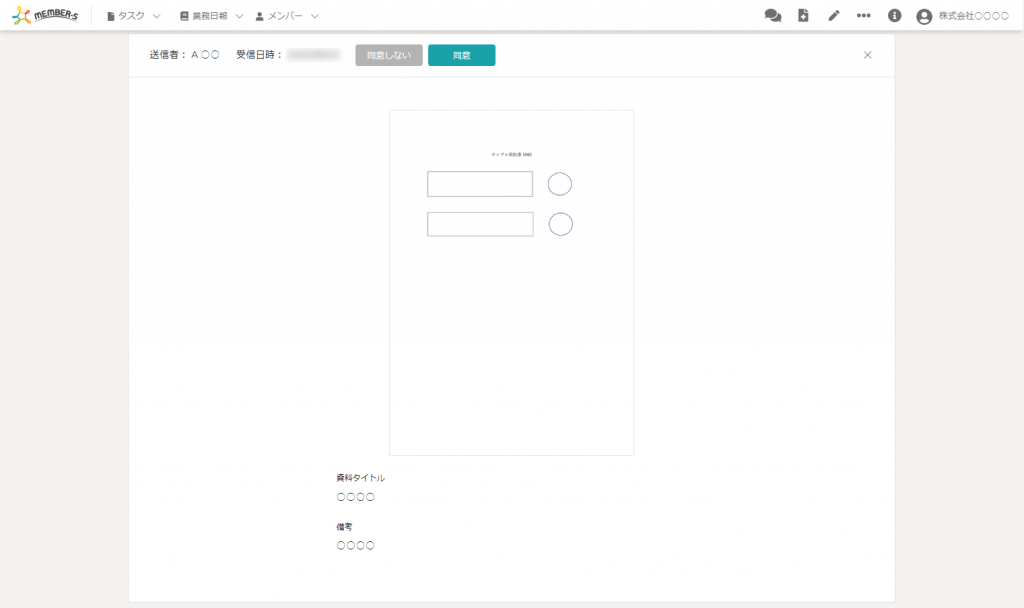The width and height of the screenshot is (1024, 608).
Task: Open the メンバー menu
Action: [x=279, y=16]
